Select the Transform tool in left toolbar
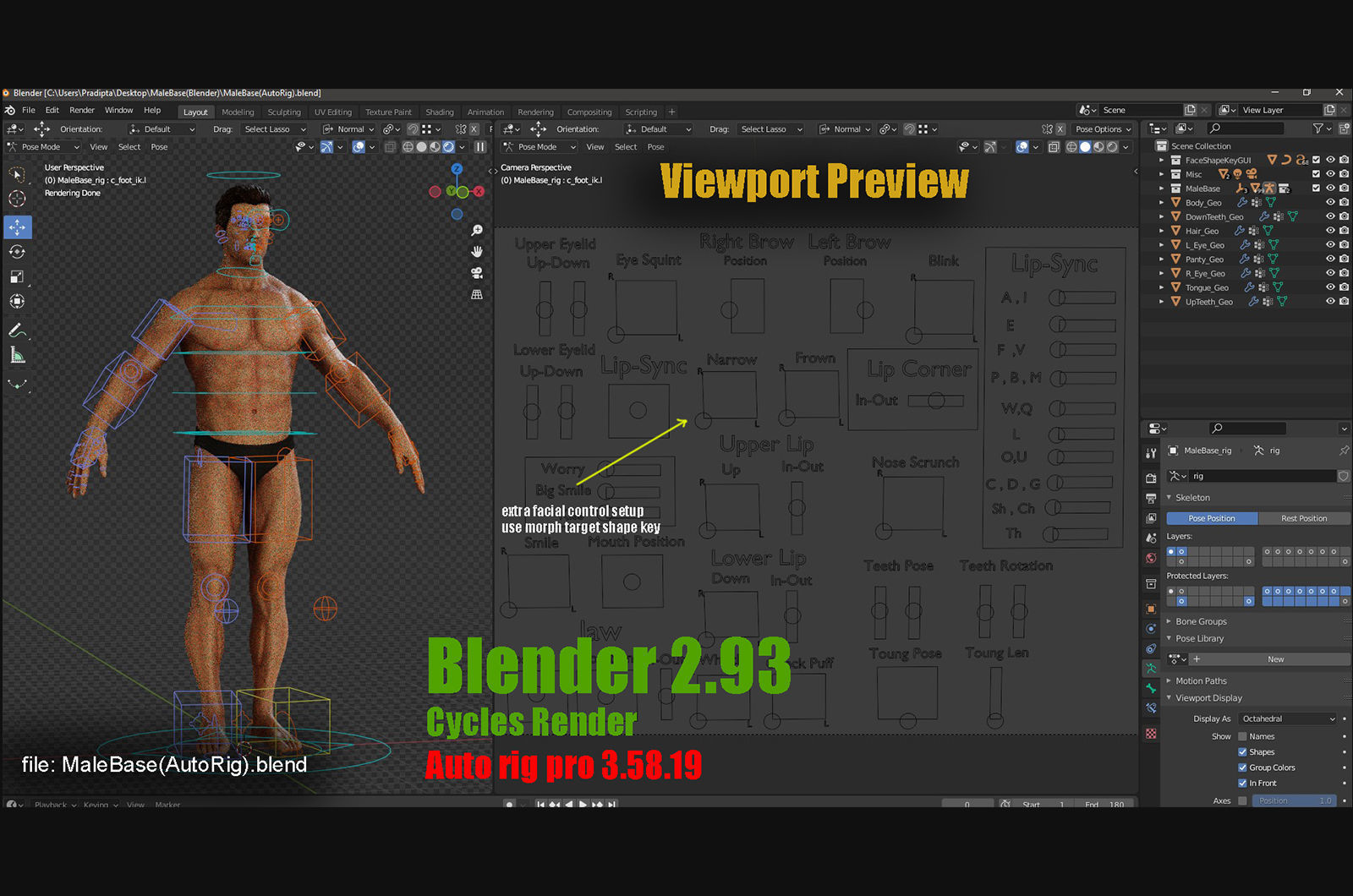 (17, 301)
